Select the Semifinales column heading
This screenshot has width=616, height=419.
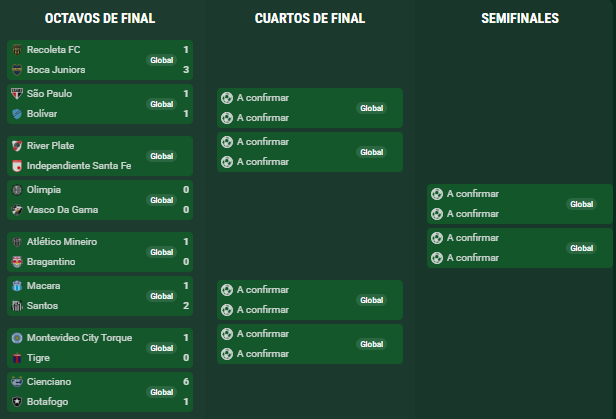click(520, 18)
